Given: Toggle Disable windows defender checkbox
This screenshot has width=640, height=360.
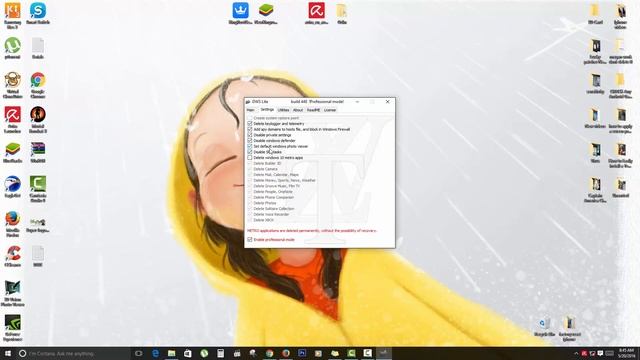Looking at the screenshot, I should (250, 141).
